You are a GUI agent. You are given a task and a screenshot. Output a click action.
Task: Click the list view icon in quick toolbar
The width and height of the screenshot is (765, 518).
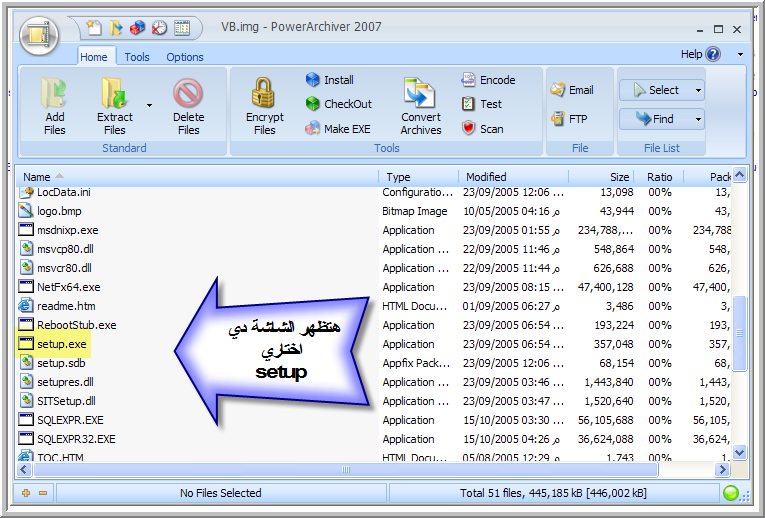click(182, 27)
